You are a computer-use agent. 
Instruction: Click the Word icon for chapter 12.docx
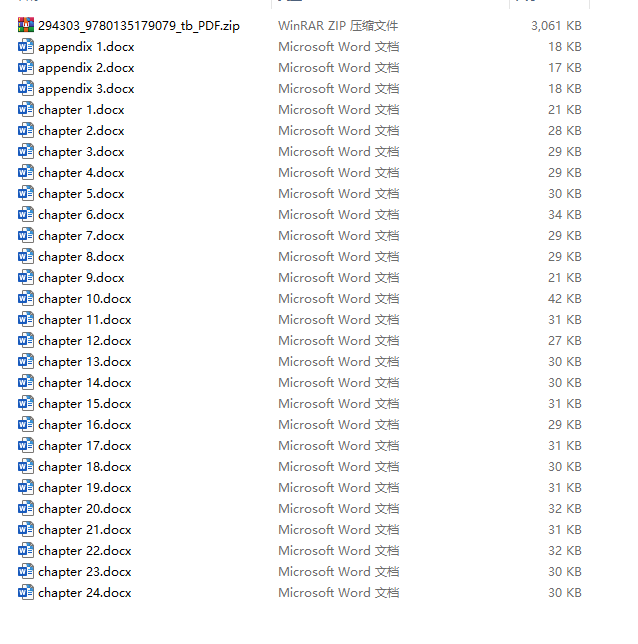point(26,340)
